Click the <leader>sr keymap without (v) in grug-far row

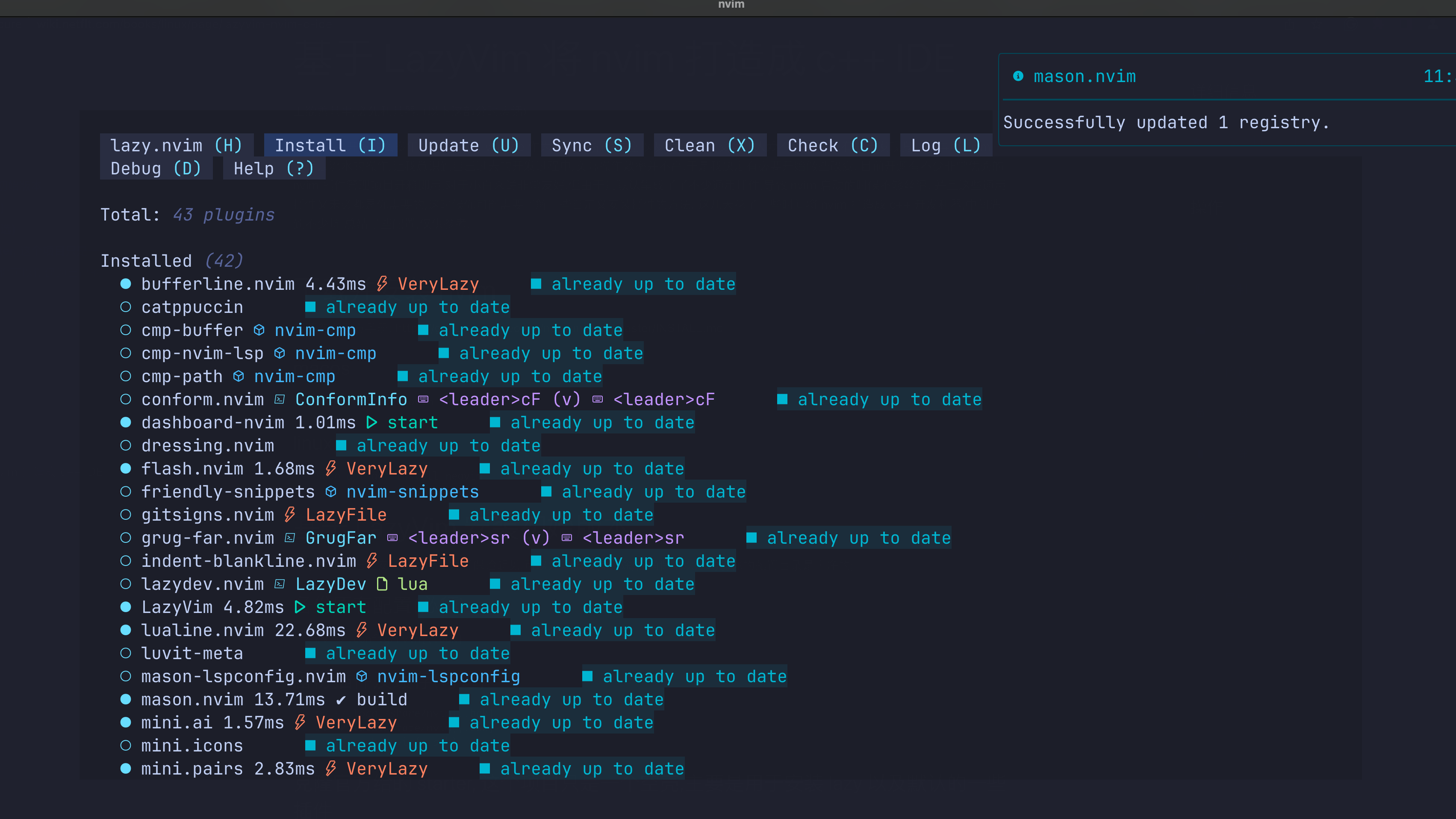(633, 538)
